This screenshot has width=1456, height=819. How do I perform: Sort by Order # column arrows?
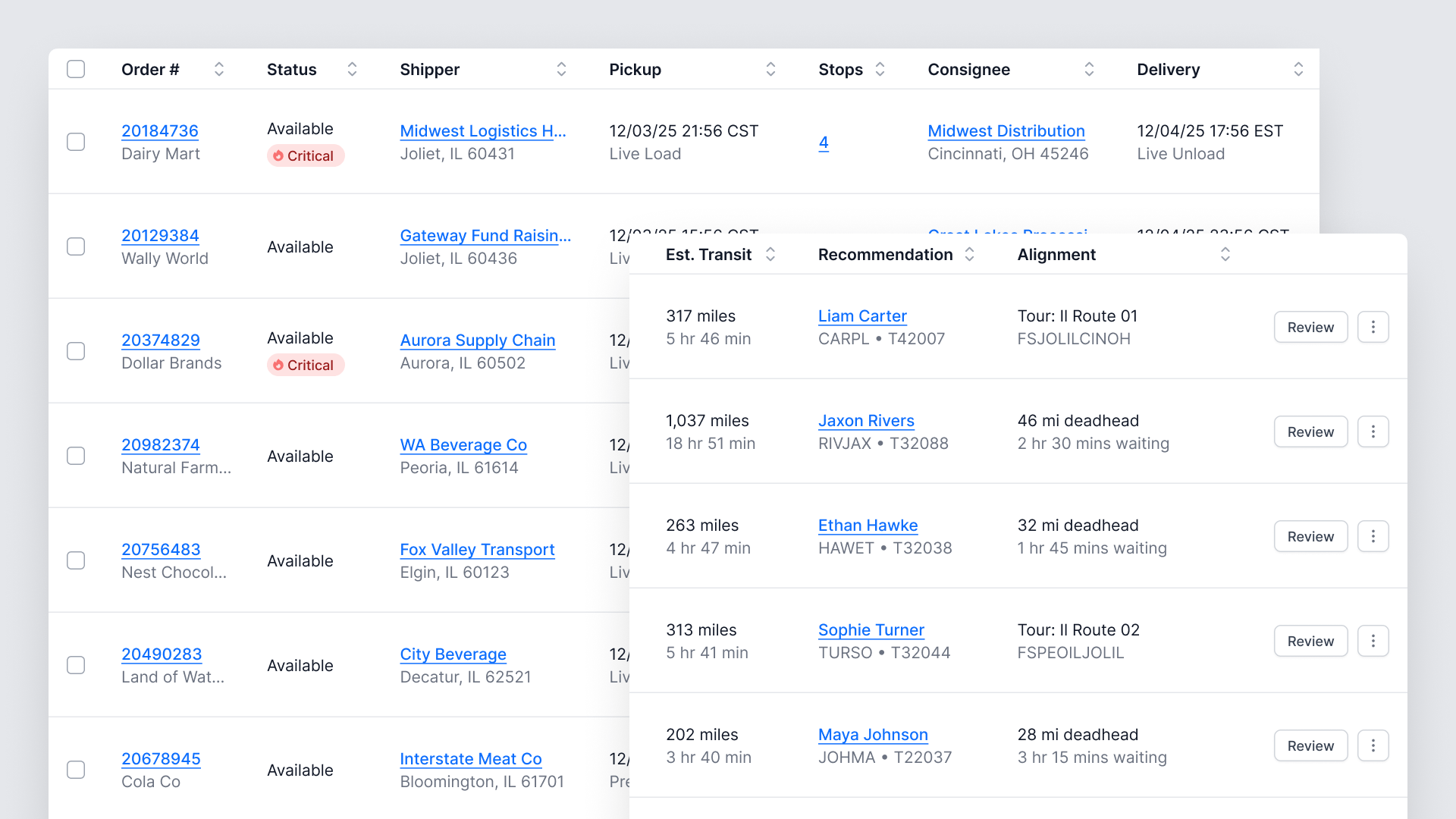[x=219, y=69]
